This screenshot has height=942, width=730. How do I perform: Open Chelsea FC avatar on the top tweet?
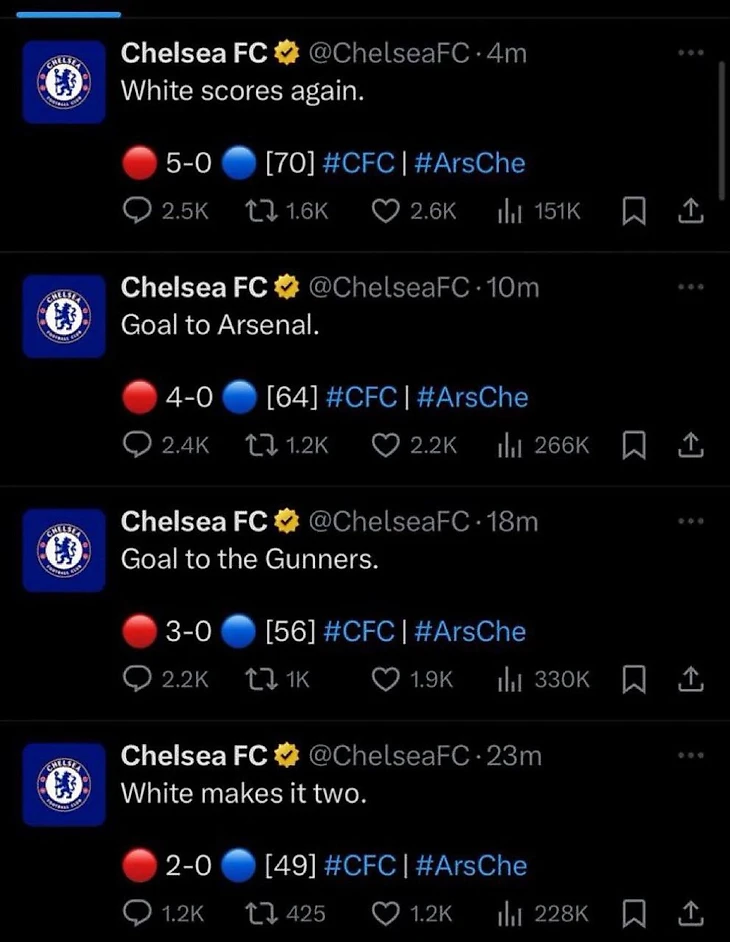pos(64,82)
